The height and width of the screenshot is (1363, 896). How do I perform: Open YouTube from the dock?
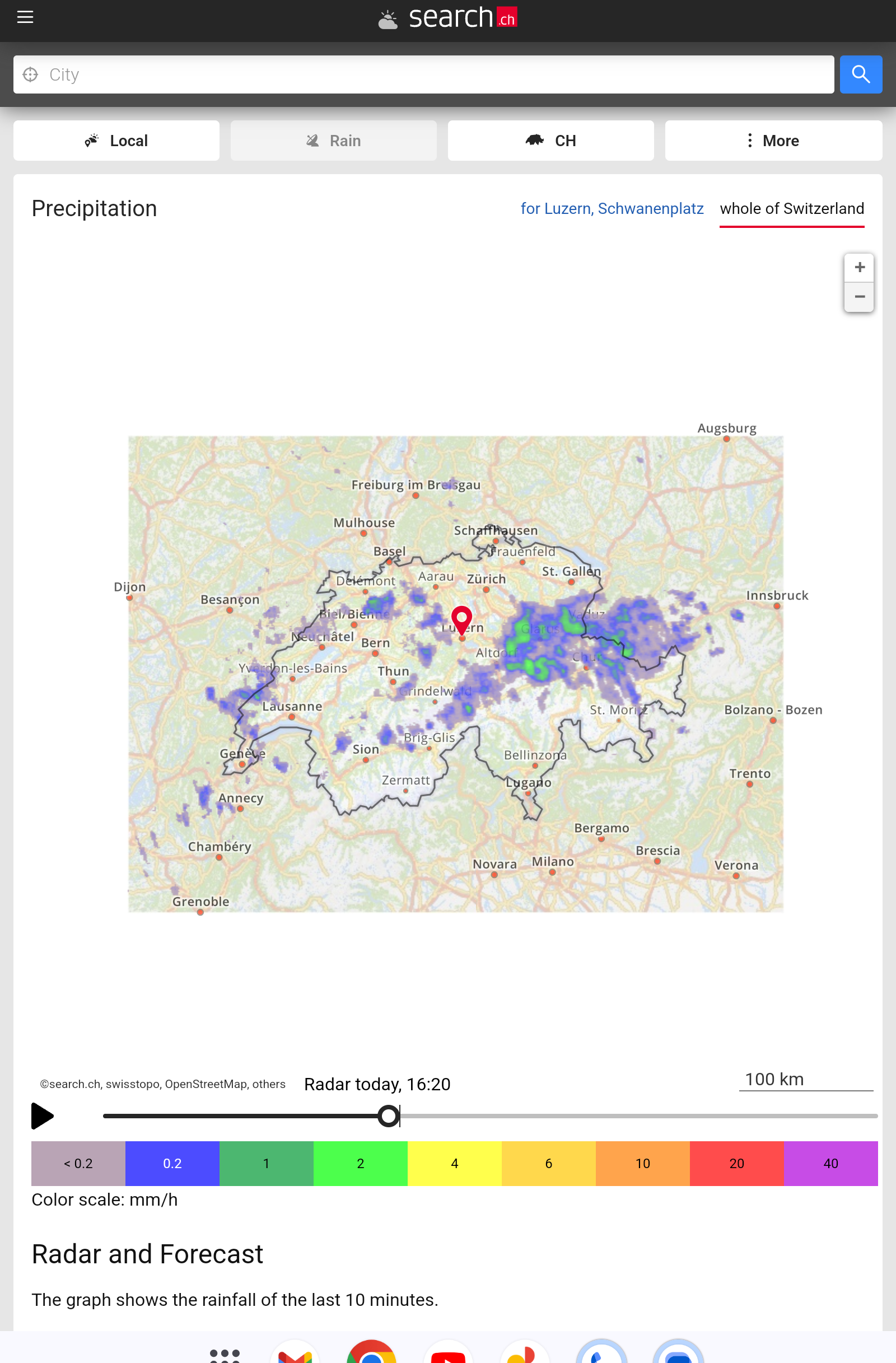449,1353
